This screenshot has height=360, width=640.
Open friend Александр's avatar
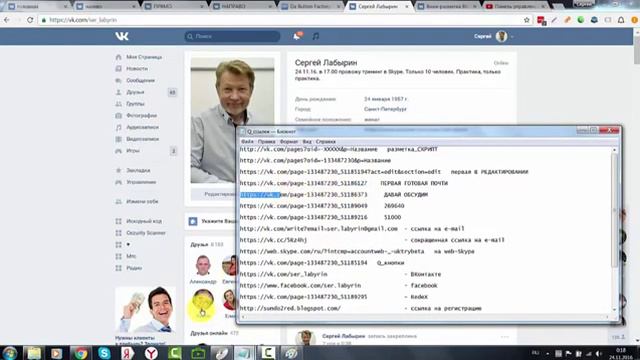point(203,266)
